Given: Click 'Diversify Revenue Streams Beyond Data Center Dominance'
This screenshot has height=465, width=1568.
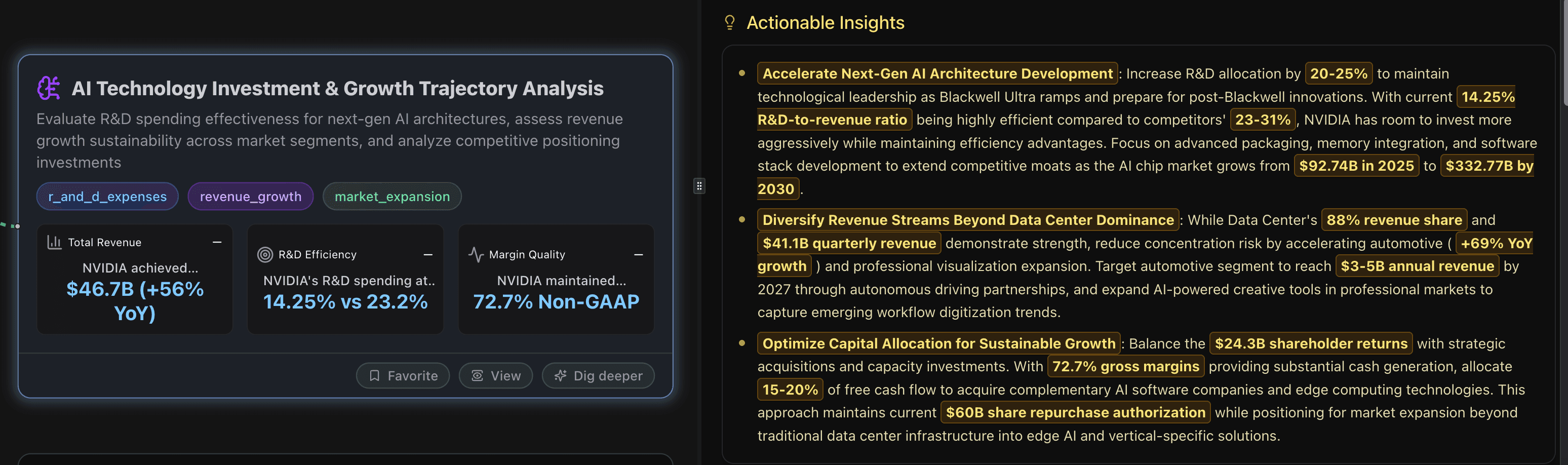Looking at the screenshot, I should click(968, 220).
